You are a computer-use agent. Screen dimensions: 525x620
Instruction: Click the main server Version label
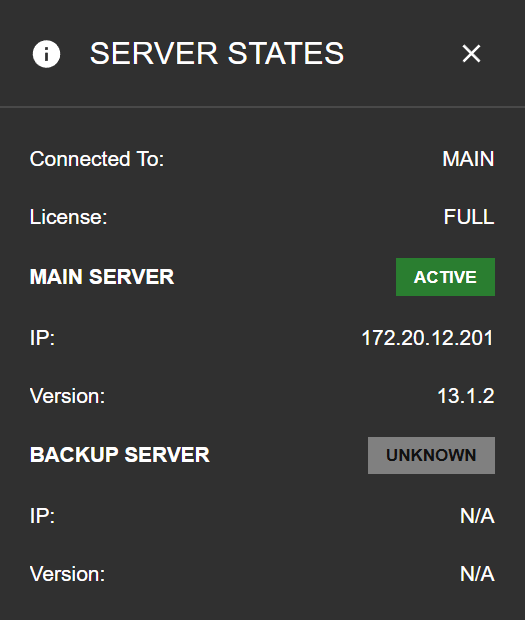click(x=68, y=396)
